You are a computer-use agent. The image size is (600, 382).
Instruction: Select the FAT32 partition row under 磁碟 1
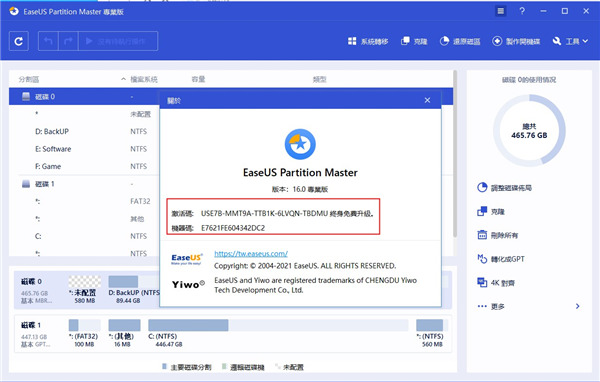[84, 201]
